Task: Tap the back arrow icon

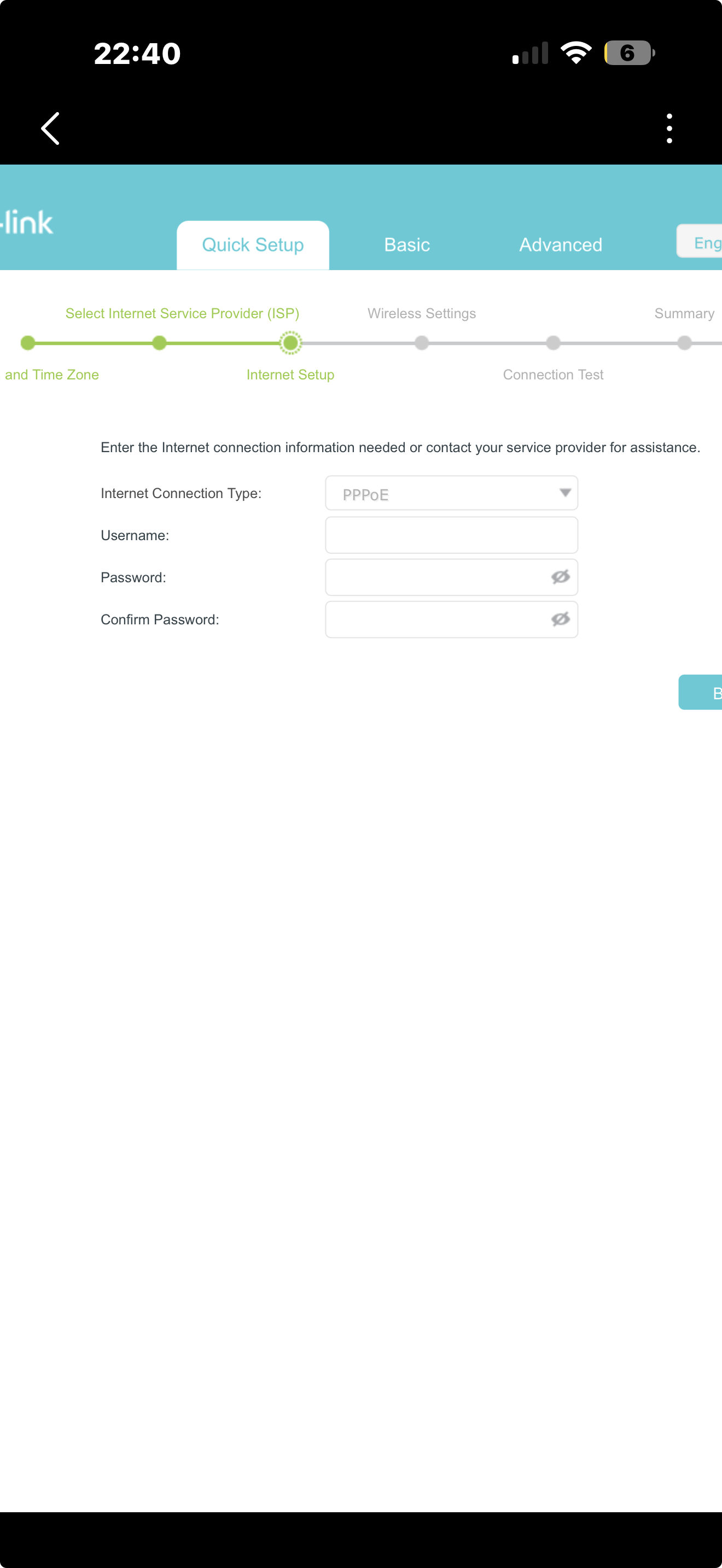Action: coord(50,128)
